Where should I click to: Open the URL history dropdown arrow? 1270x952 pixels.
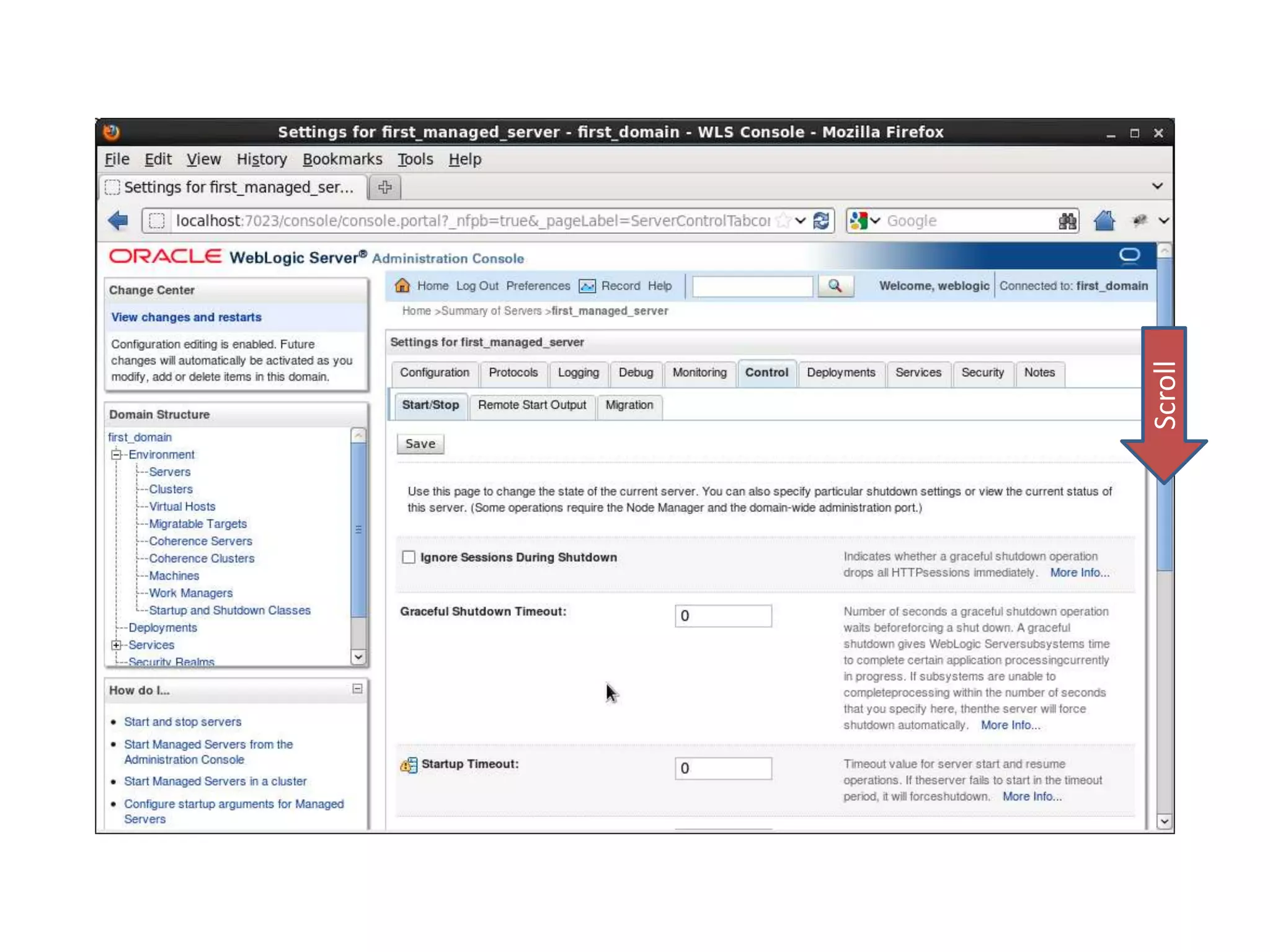[x=801, y=221]
